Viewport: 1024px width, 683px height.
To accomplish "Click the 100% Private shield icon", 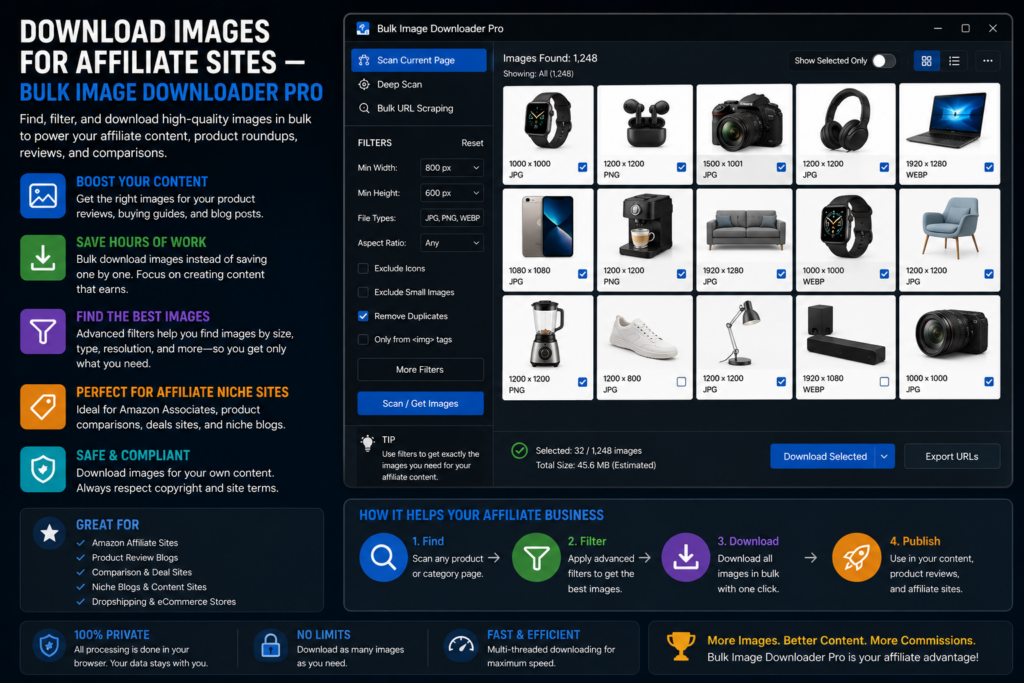I will click(49, 646).
